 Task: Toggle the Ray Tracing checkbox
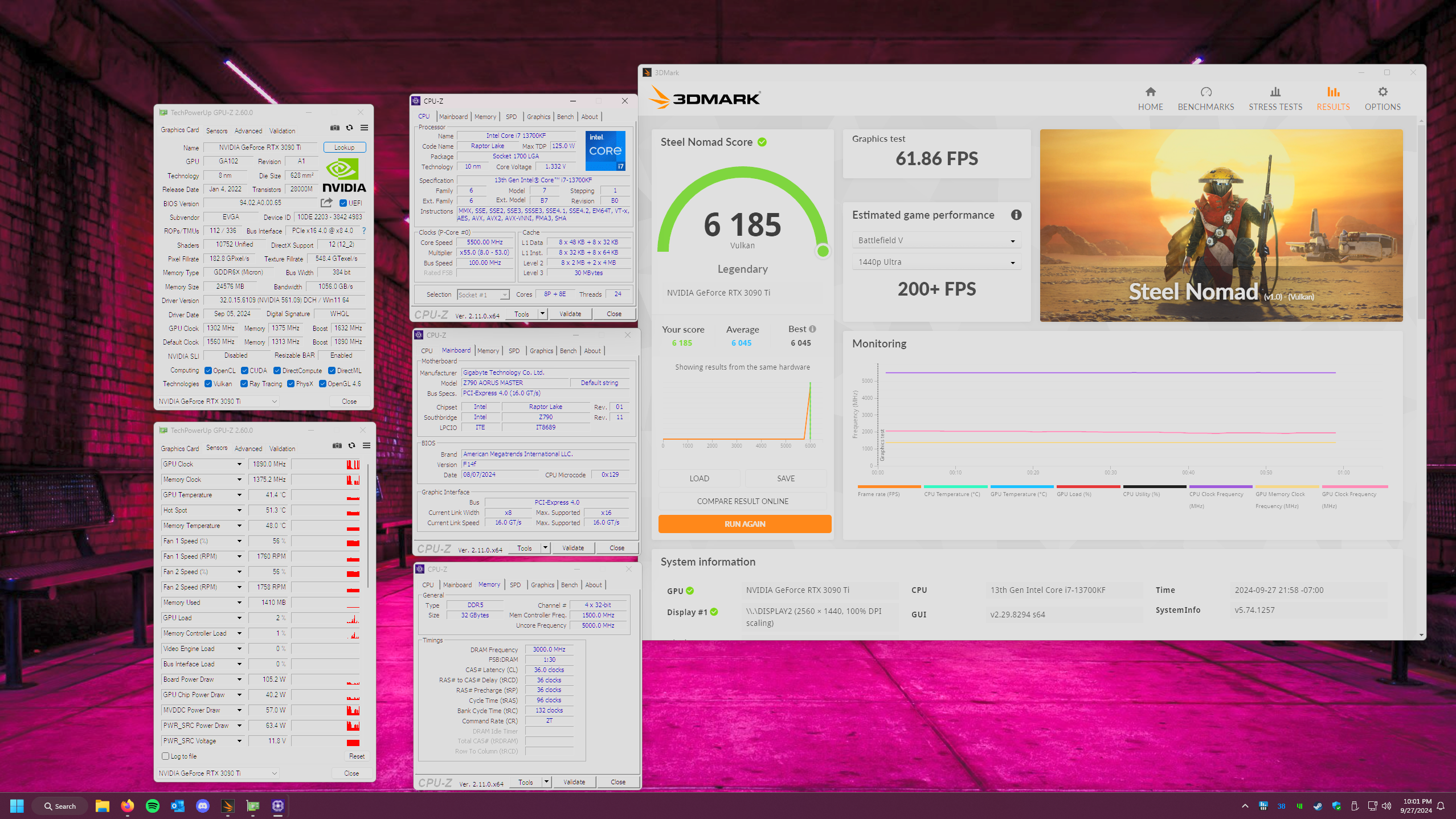(x=244, y=384)
